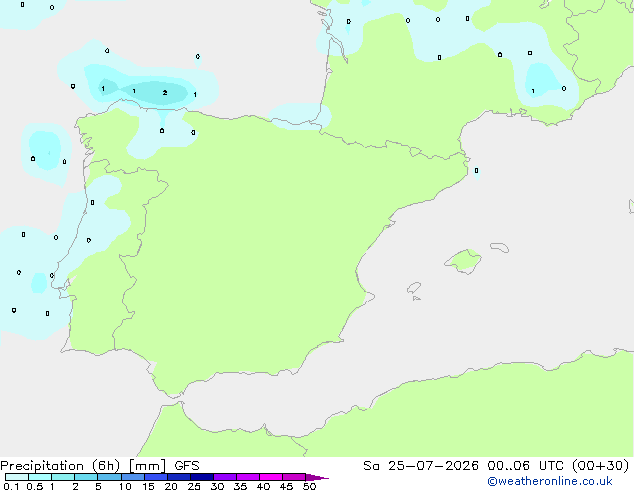Click the 'Sa 25-07-2026' date text
Screen dimensions: 634x490
pos(421,466)
